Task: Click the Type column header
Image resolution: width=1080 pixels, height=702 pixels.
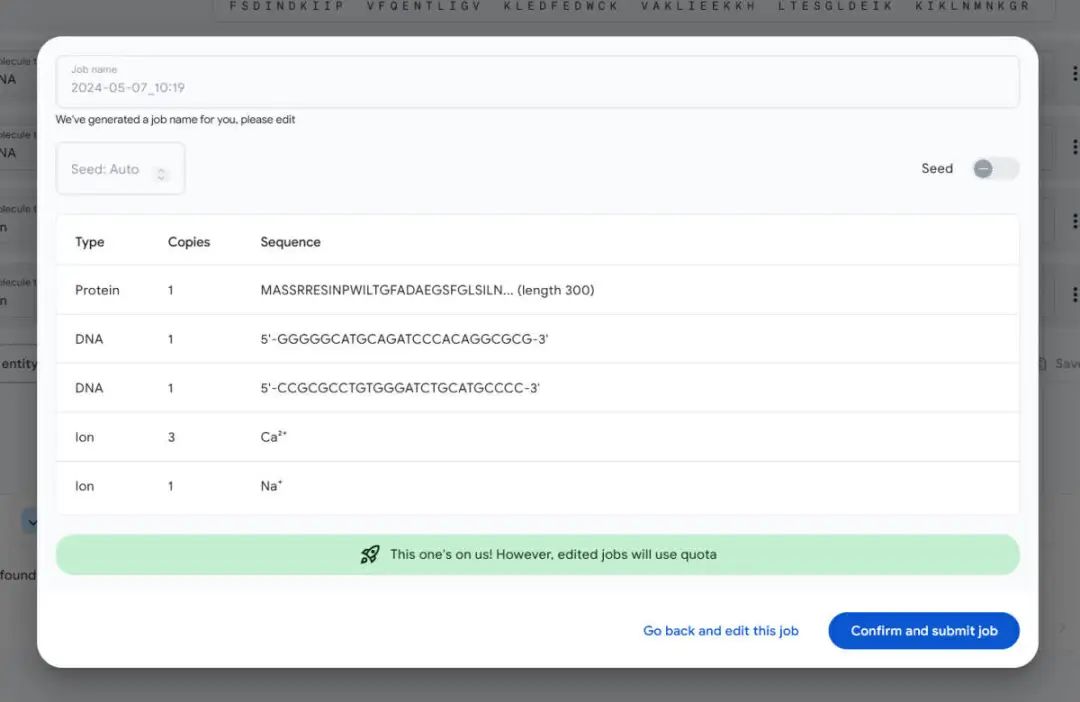Action: (x=90, y=242)
